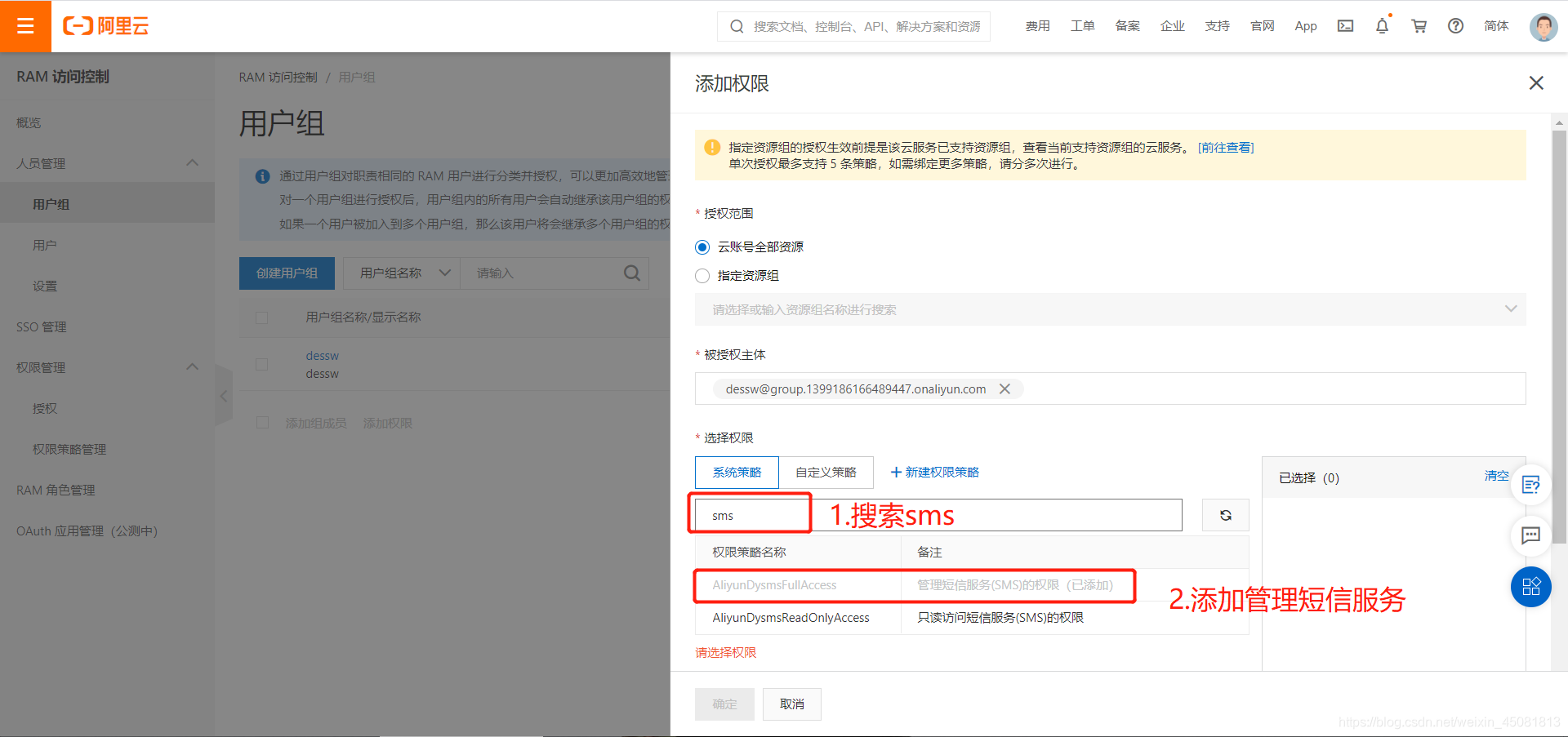Image resolution: width=1568 pixels, height=737 pixels.
Task: Click the refresh policy list icon
Action: (1225, 515)
